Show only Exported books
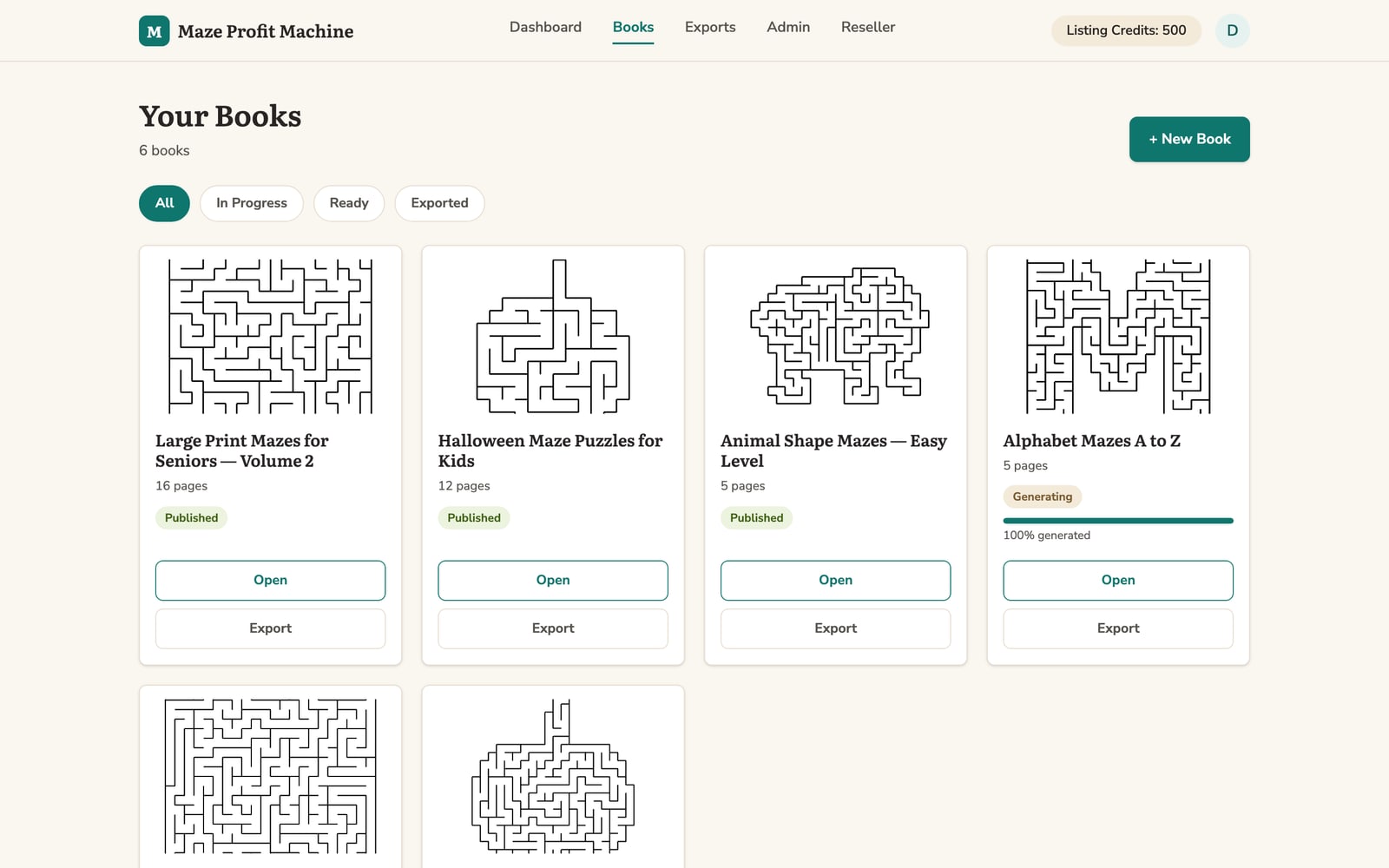 pos(439,203)
